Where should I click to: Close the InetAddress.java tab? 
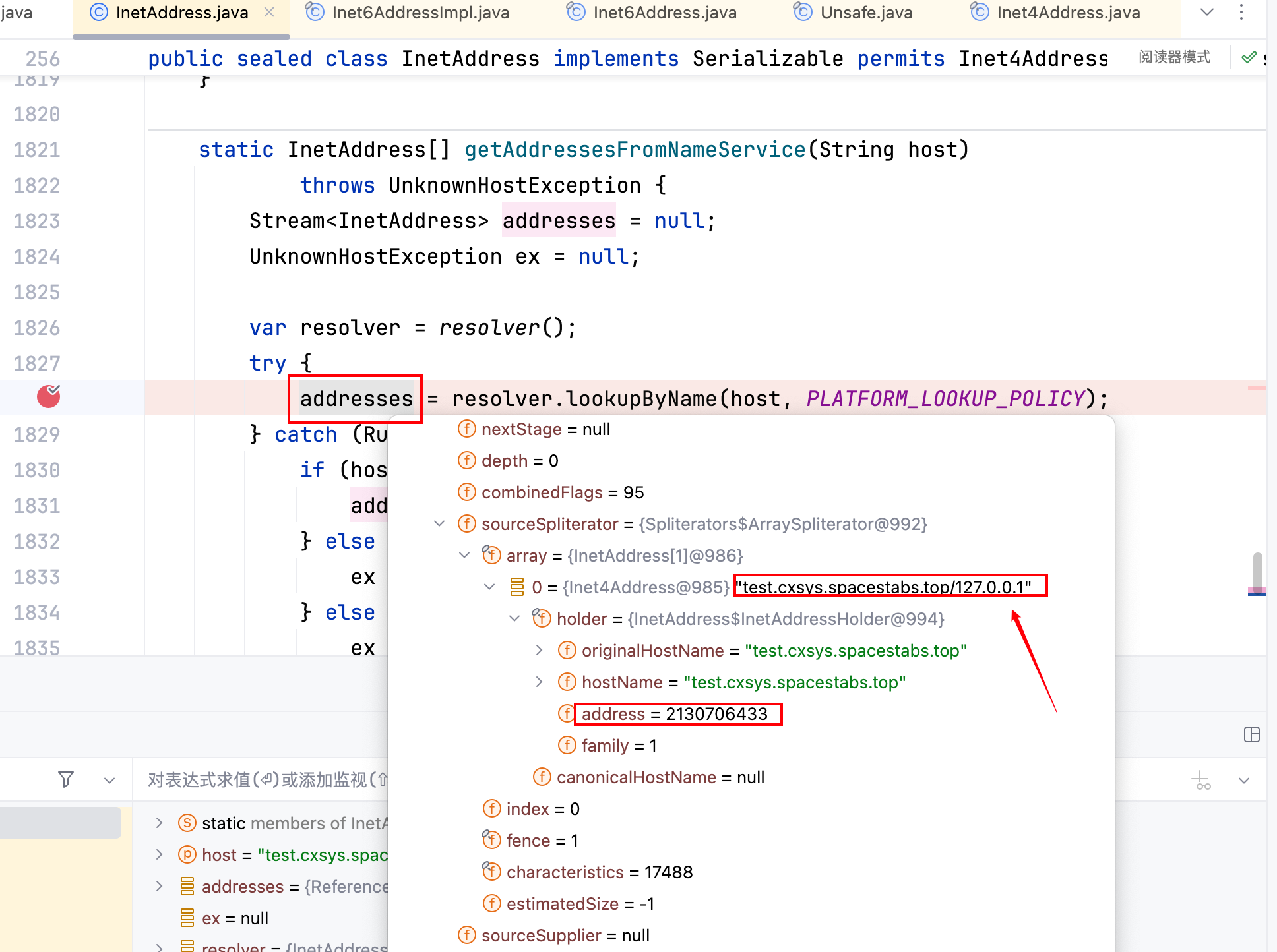pyautogui.click(x=269, y=12)
